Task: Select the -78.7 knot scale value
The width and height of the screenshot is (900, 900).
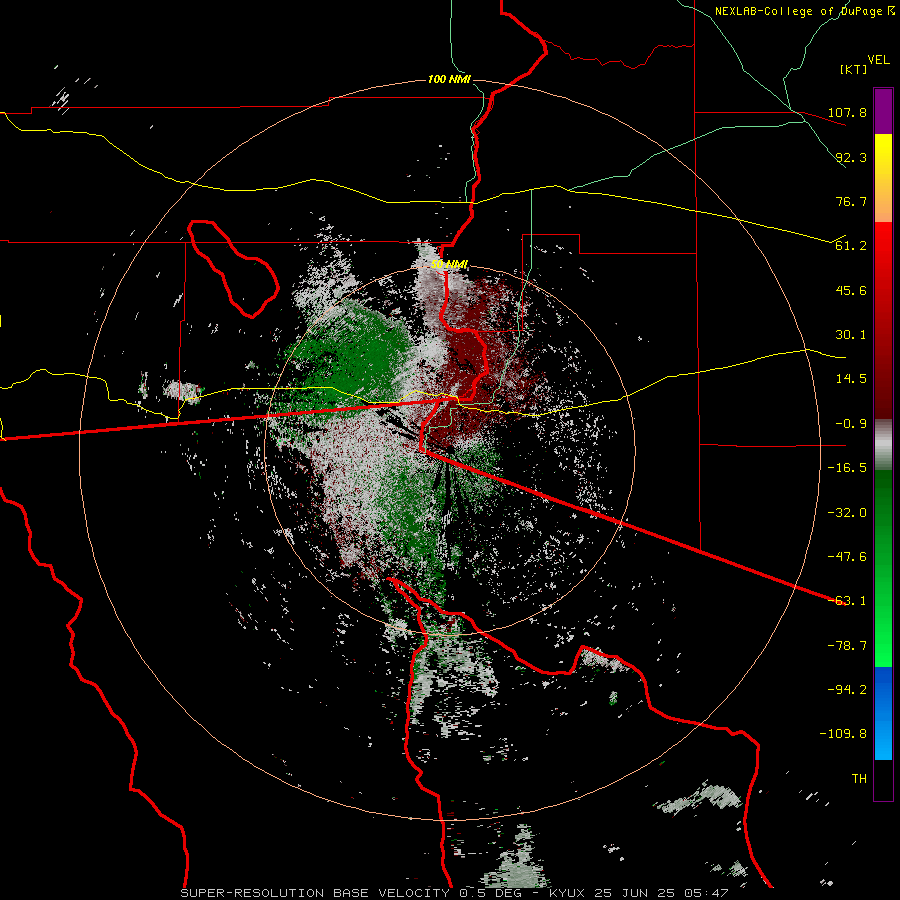Action: coord(848,646)
